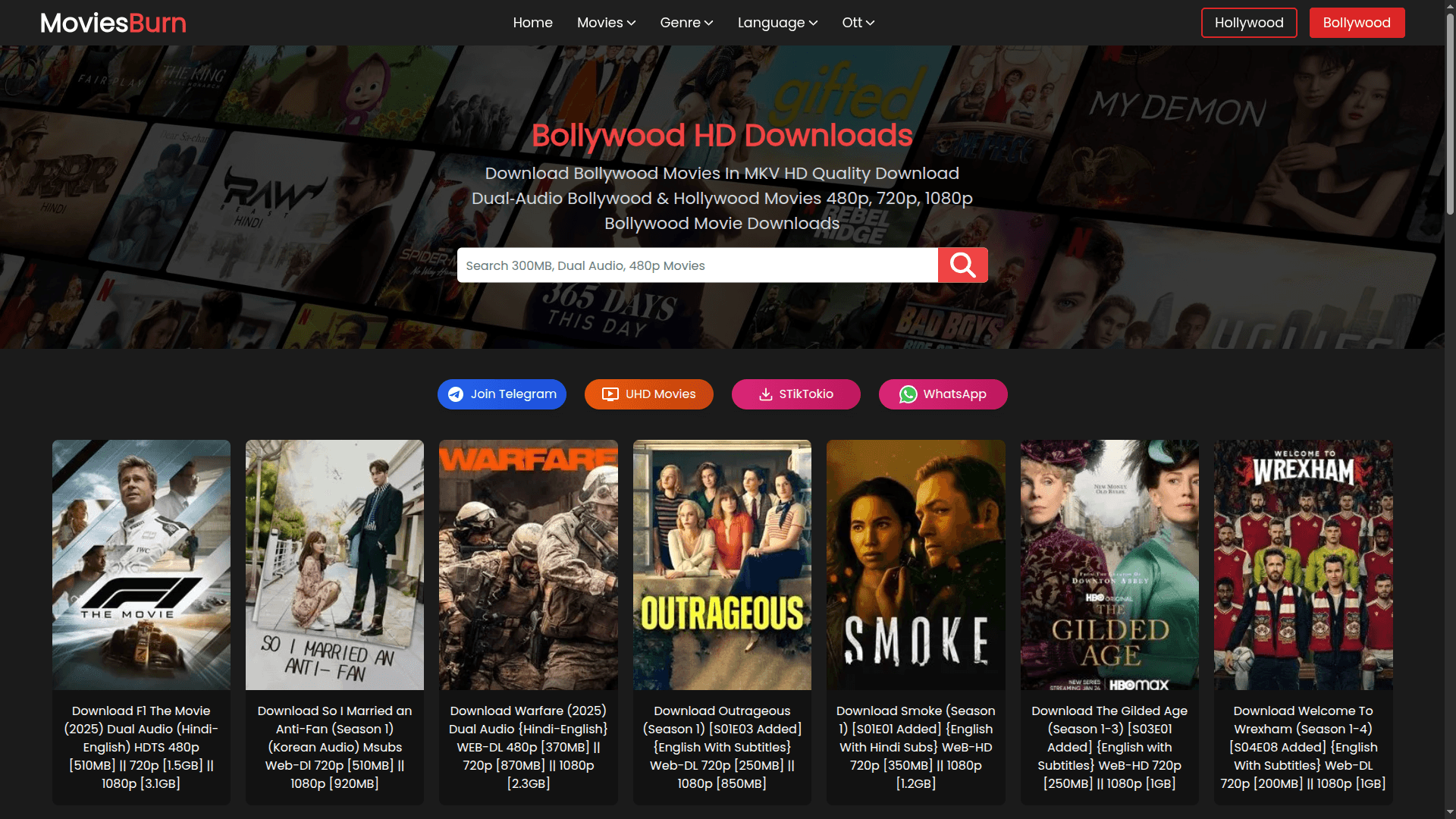Click the page vertical scrollbar
This screenshot has width=1456, height=819.
pos(1450,114)
